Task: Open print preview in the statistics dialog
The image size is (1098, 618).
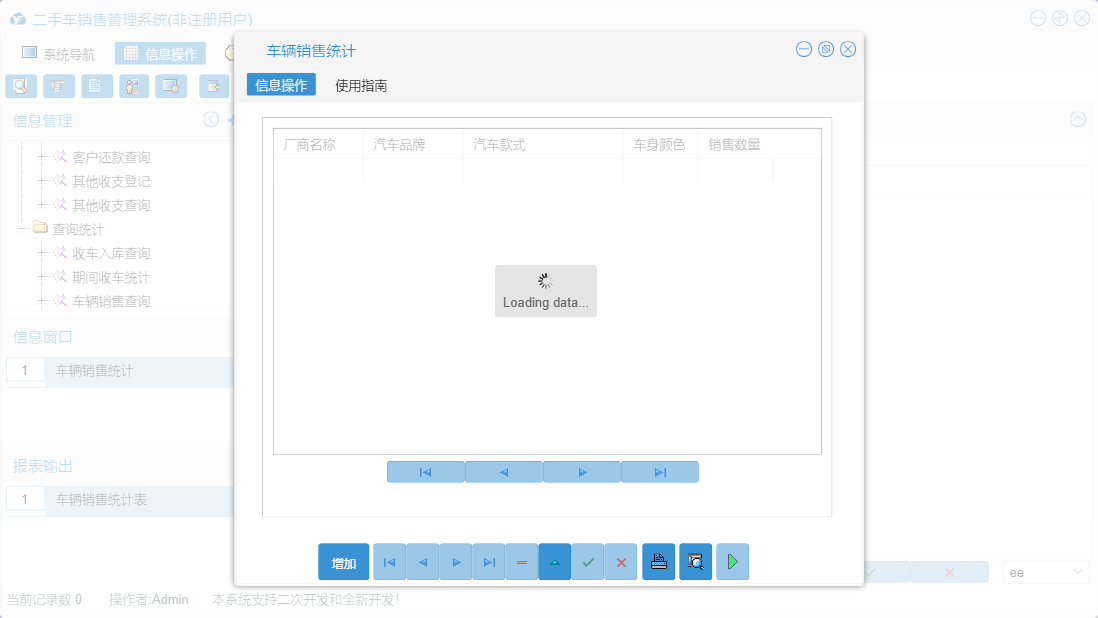Action: (695, 561)
